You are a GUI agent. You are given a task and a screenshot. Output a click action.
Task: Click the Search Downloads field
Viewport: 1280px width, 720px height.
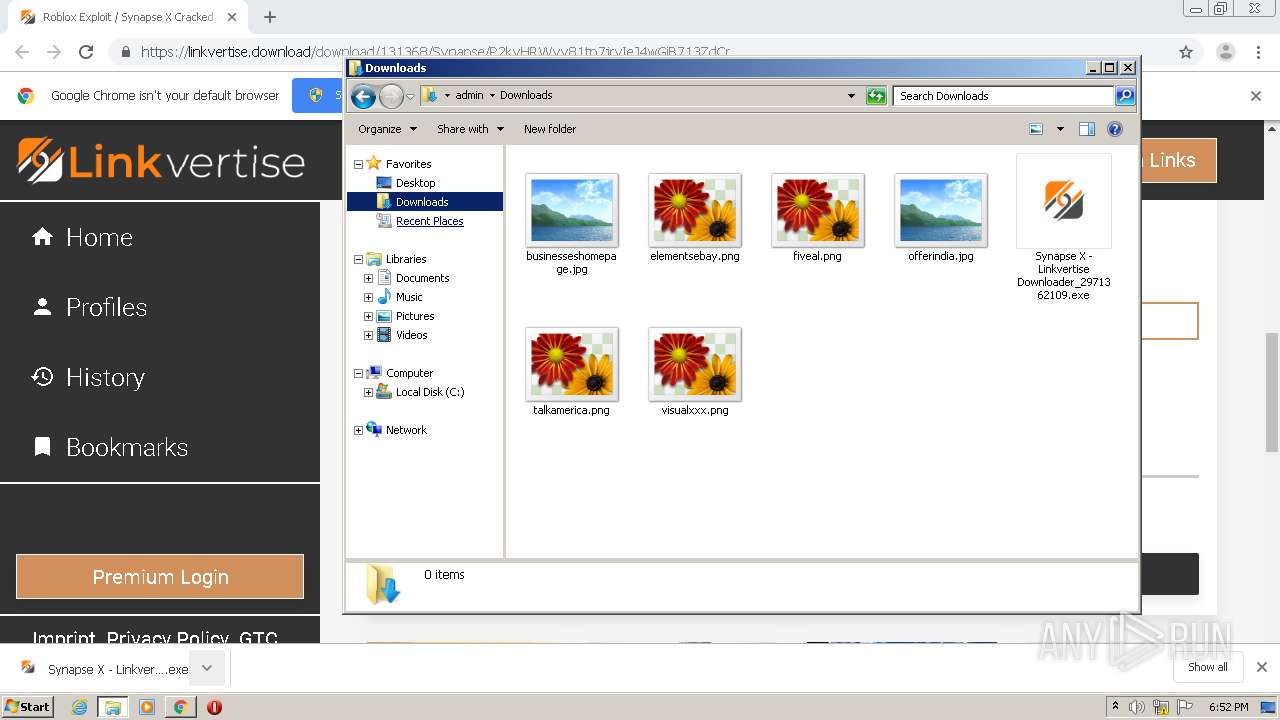(x=1003, y=96)
